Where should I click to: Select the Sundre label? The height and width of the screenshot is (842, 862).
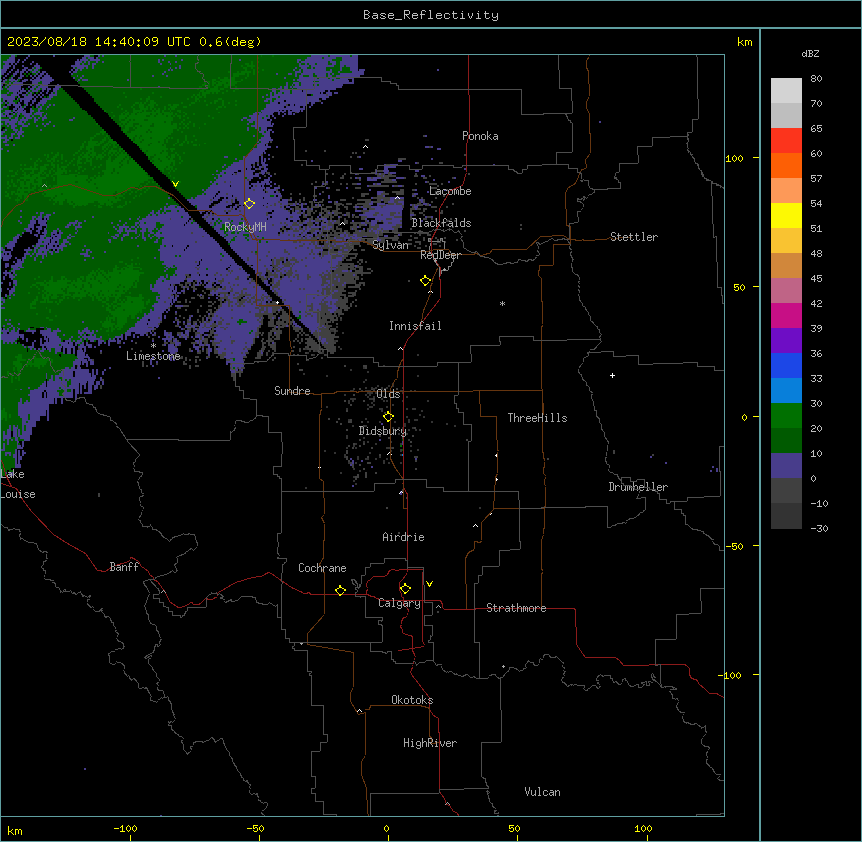tap(292, 391)
